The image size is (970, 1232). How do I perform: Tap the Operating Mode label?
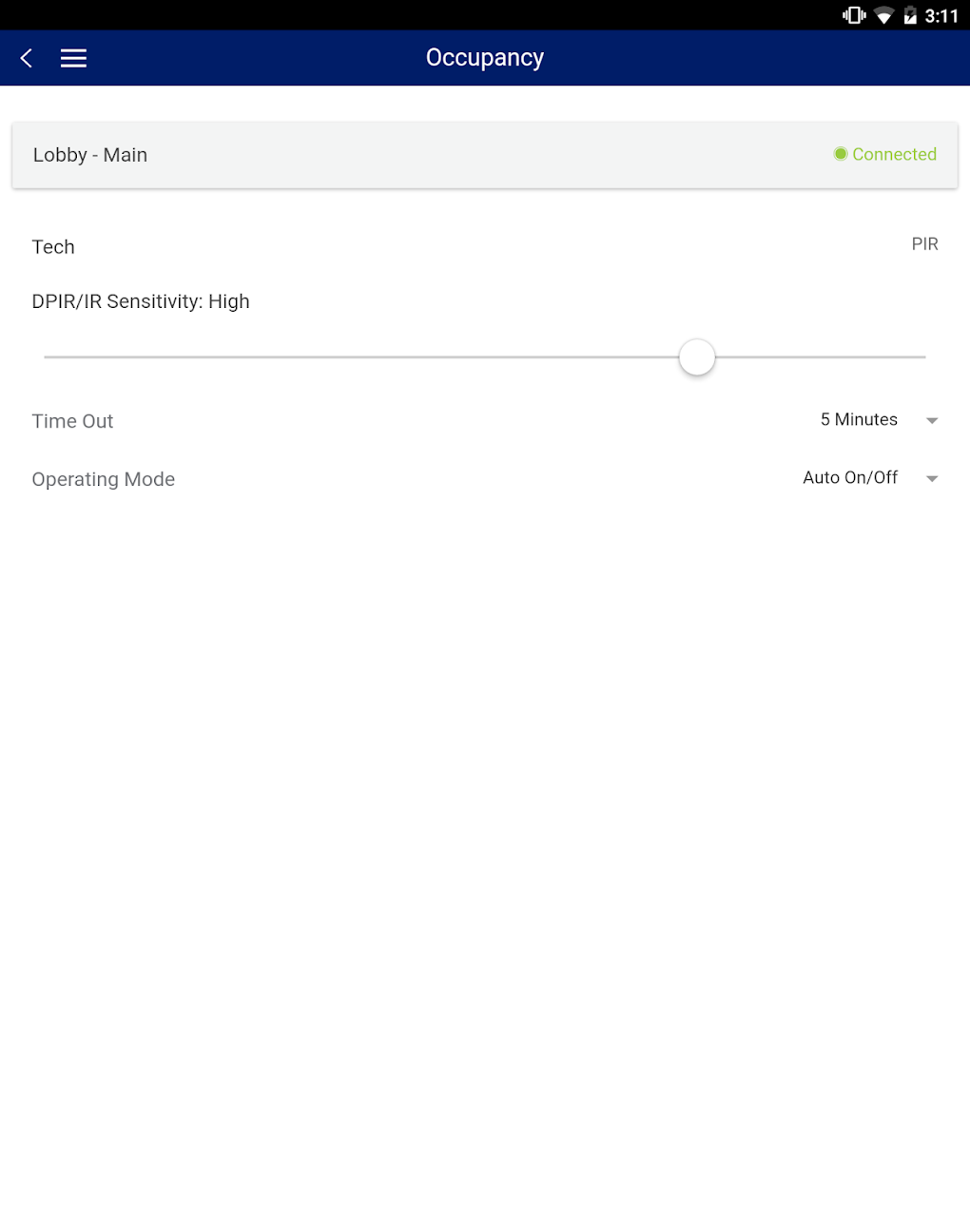(104, 479)
